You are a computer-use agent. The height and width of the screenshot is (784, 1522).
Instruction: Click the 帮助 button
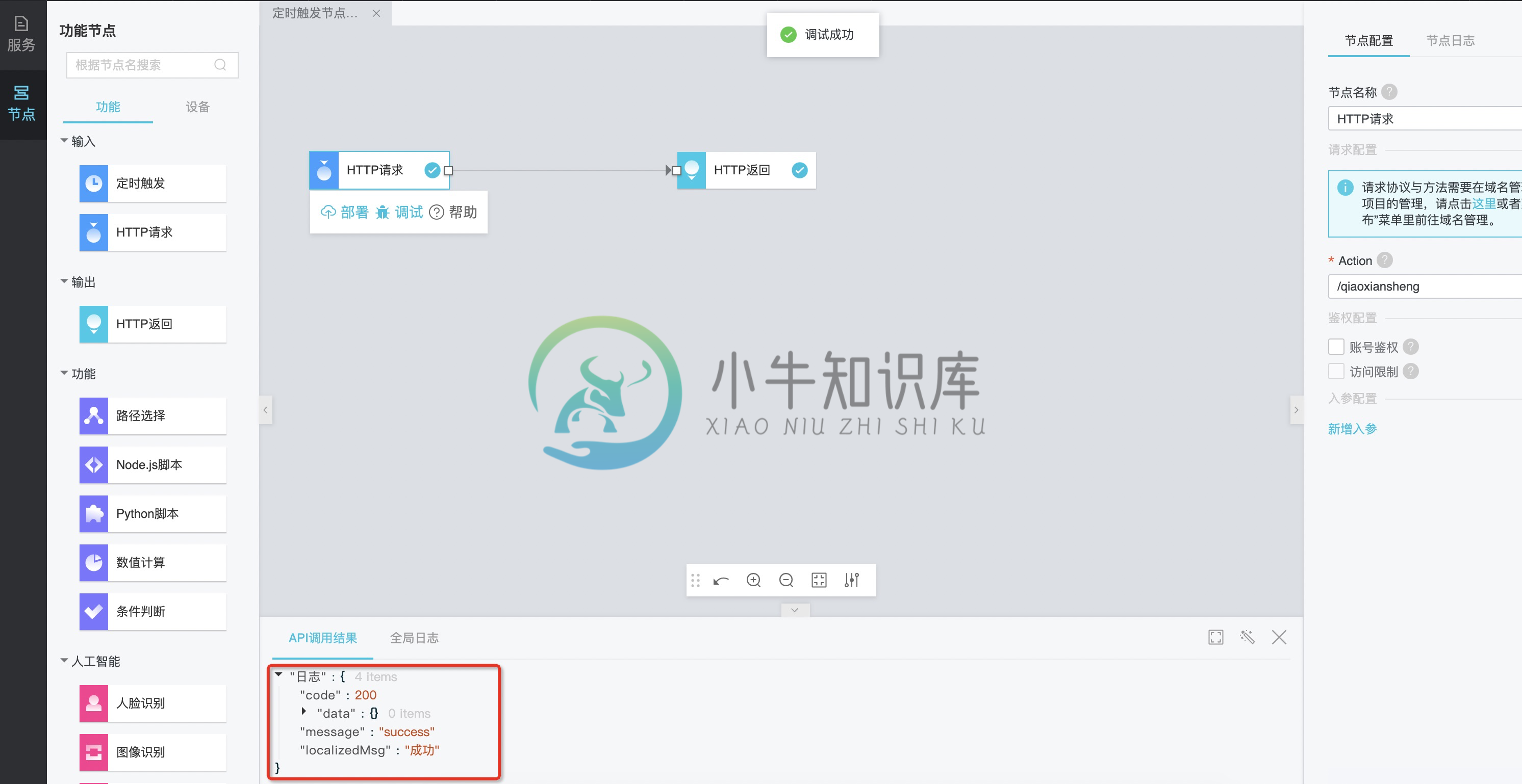pos(453,212)
